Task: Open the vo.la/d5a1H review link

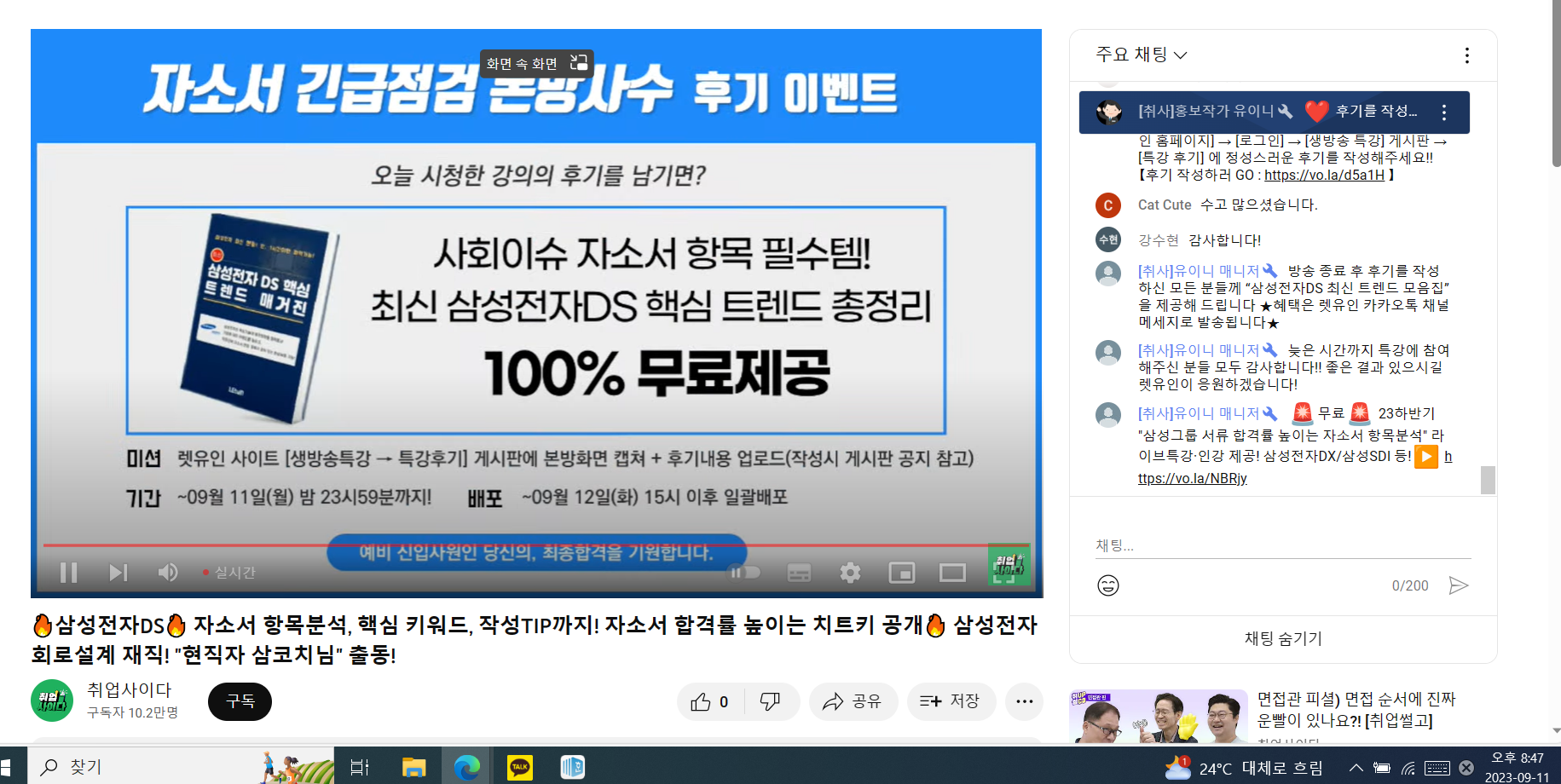Action: (1324, 175)
